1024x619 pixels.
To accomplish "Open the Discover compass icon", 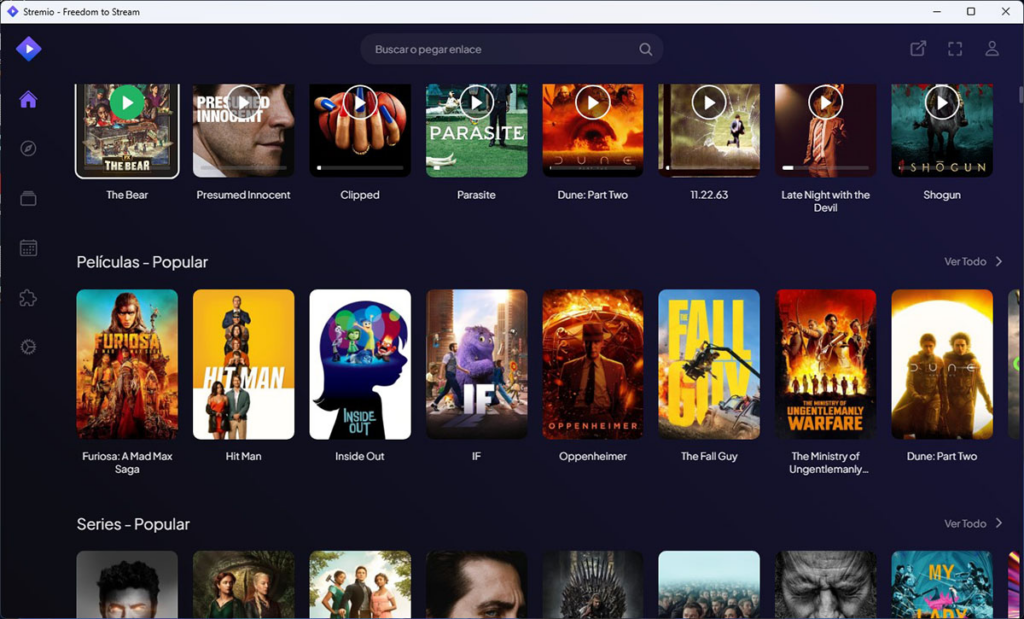I will [28, 149].
